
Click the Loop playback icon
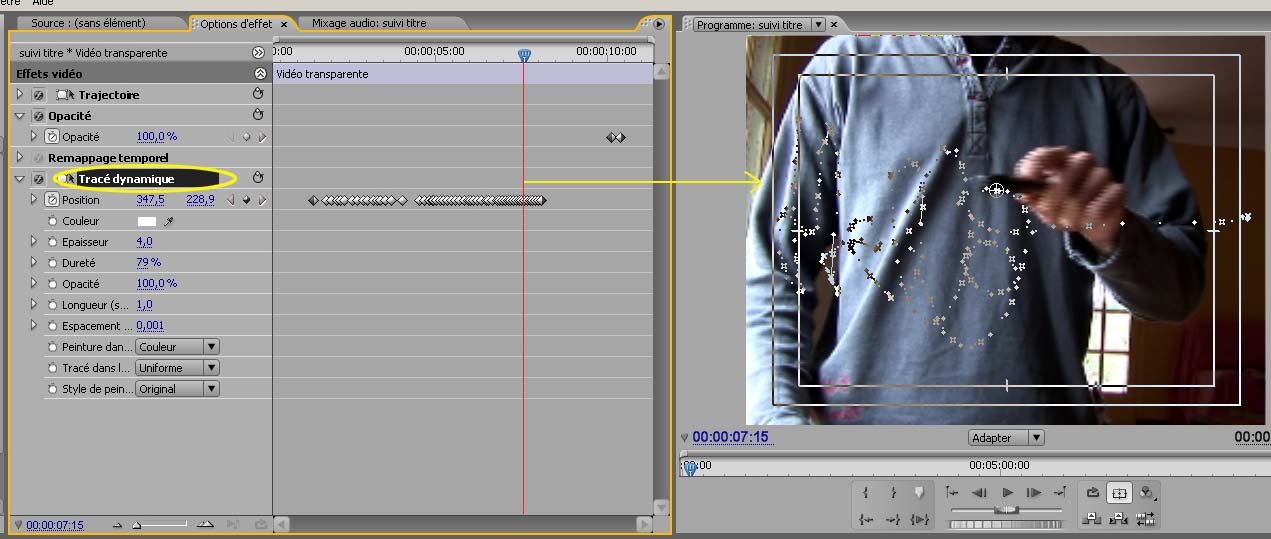pos(1092,492)
